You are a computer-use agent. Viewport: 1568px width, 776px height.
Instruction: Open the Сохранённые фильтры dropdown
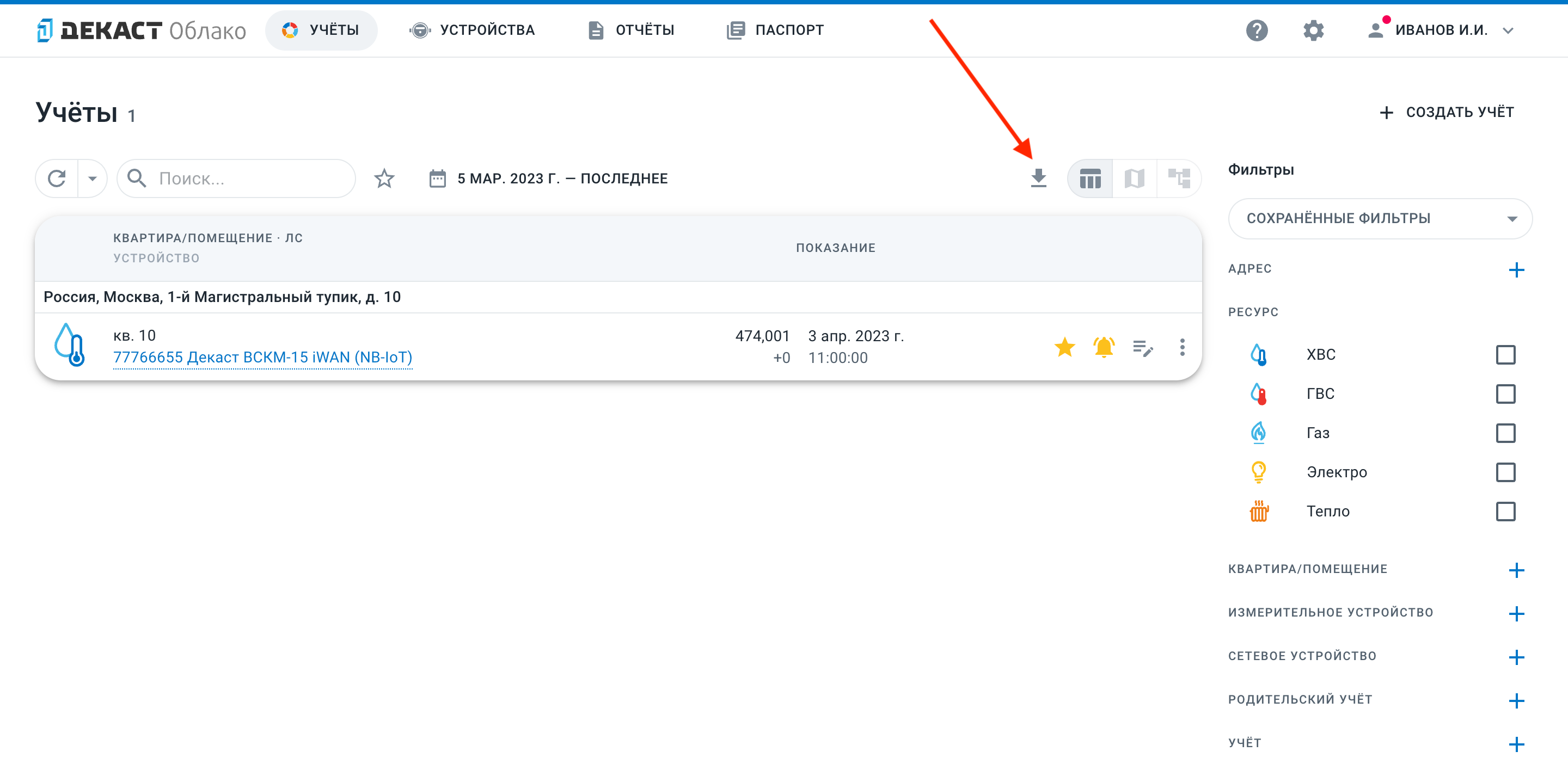point(1380,219)
